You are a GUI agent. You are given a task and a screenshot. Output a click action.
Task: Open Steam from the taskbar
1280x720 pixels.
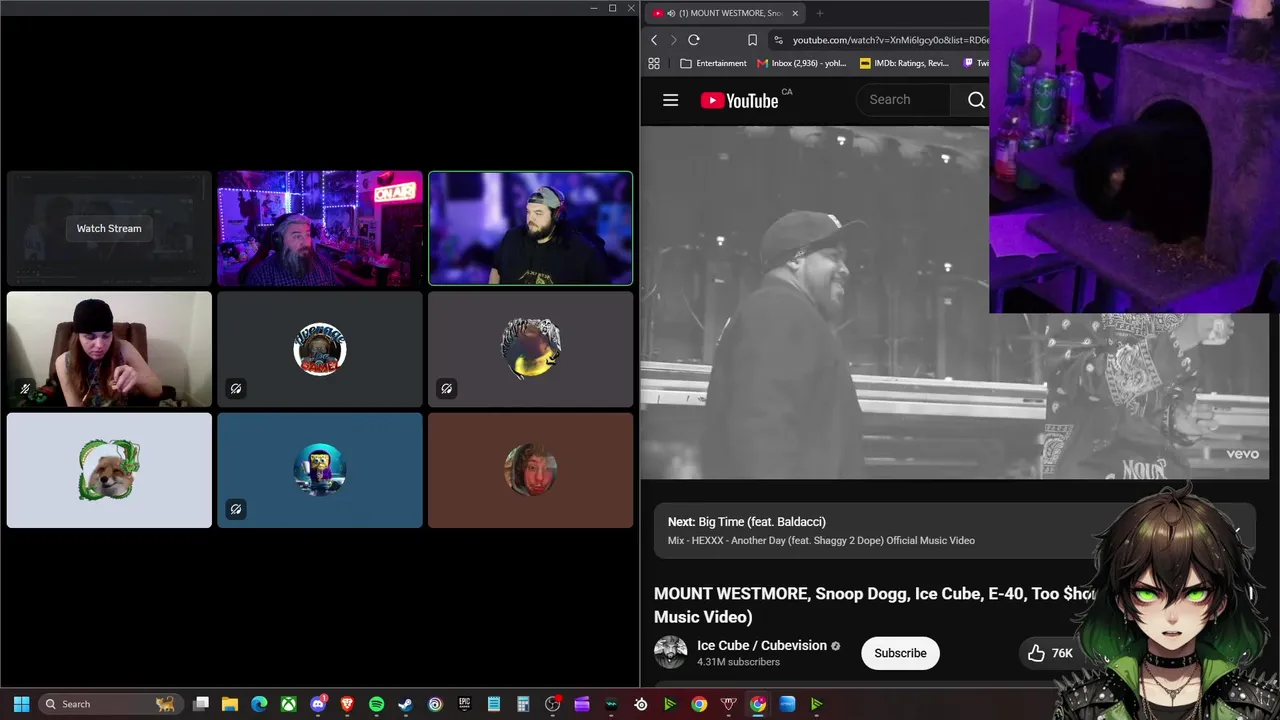coord(405,704)
